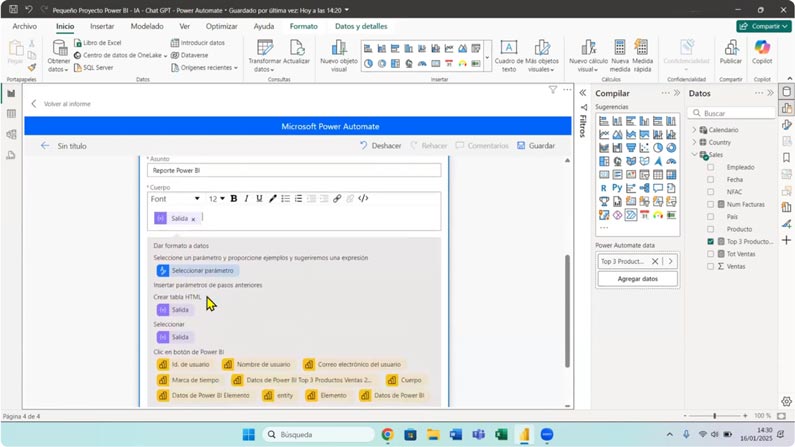The width and height of the screenshot is (795, 447).
Task: Click the Buscar search field in Datos
Action: point(736,113)
